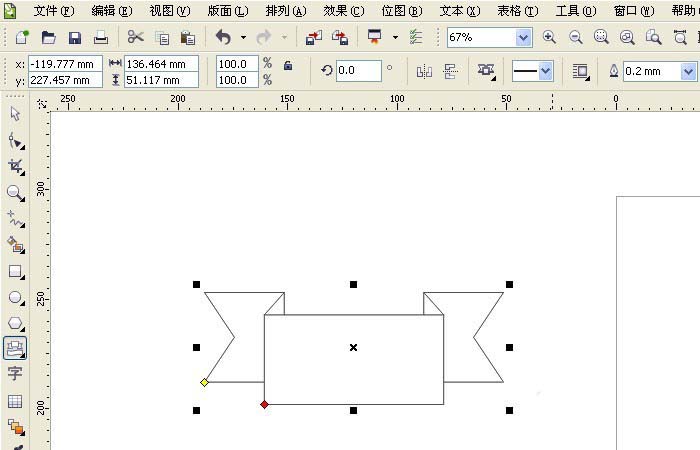This screenshot has width=700, height=450.
Task: Click the Zoom to Page icon
Action: [654, 37]
